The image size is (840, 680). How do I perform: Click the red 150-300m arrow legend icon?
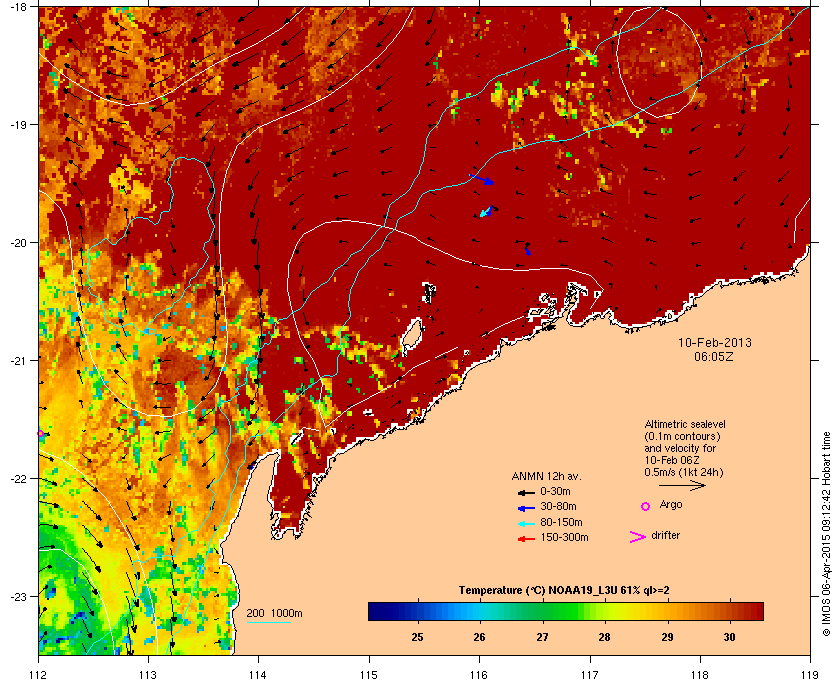coord(526,538)
